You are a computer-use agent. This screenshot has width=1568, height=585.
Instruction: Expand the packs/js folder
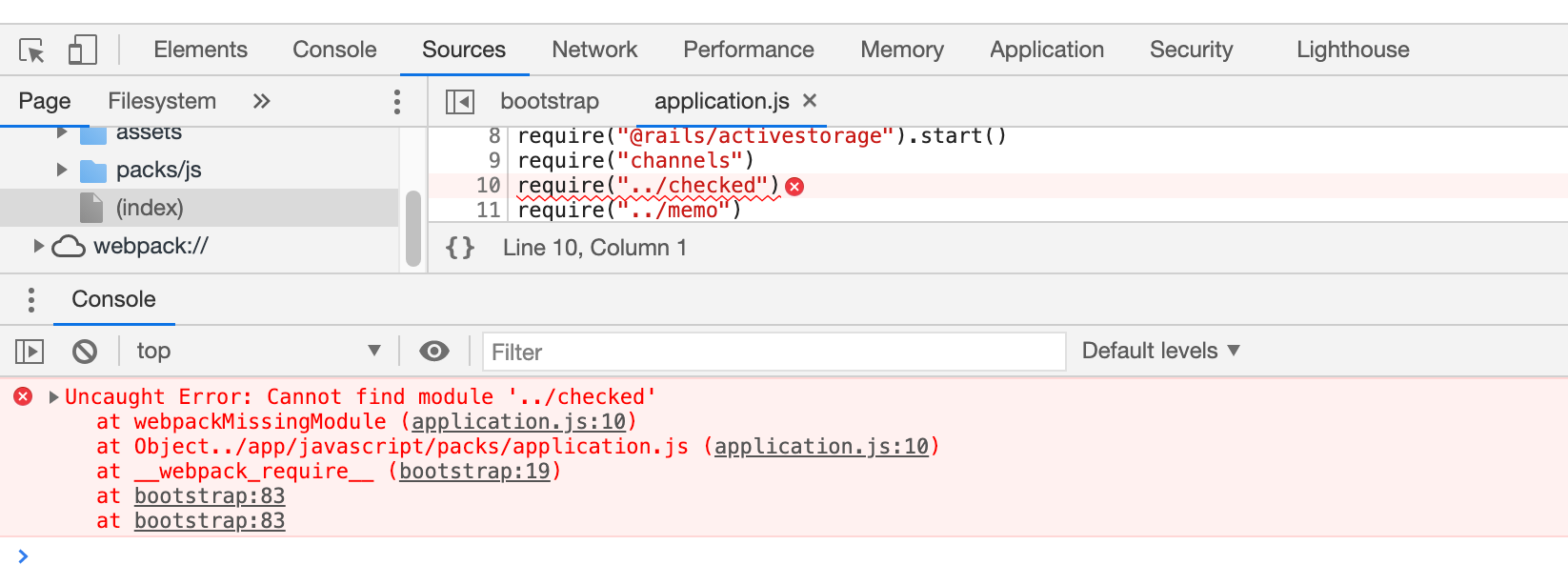(x=62, y=170)
